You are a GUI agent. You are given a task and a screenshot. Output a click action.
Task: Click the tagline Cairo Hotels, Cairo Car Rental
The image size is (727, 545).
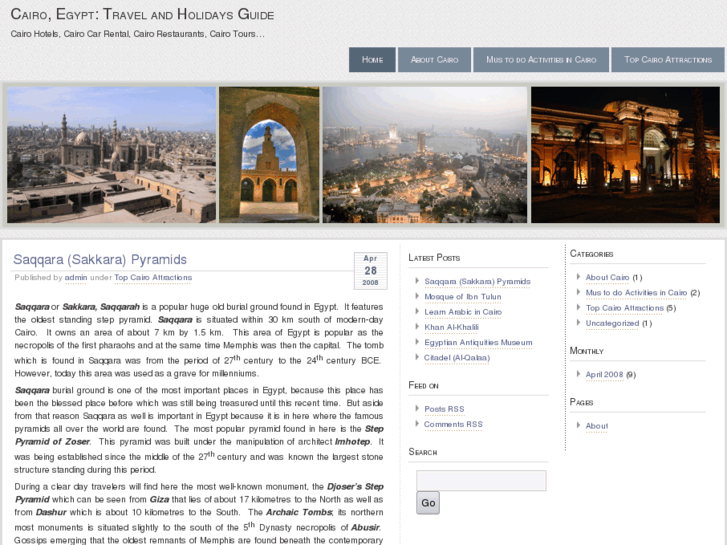point(138,34)
